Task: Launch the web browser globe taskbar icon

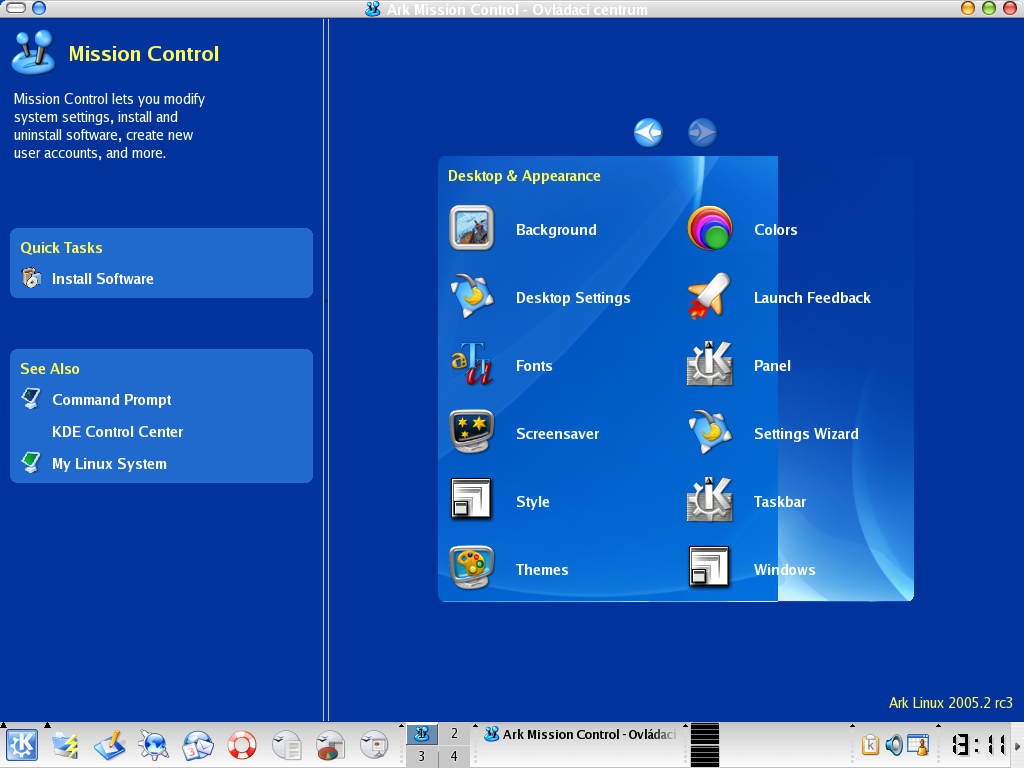Action: pyautogui.click(x=154, y=745)
